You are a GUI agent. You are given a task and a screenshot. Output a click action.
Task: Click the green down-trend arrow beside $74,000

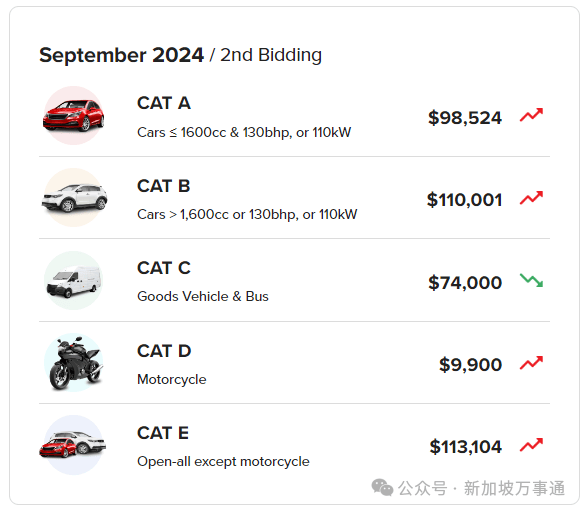pos(531,280)
